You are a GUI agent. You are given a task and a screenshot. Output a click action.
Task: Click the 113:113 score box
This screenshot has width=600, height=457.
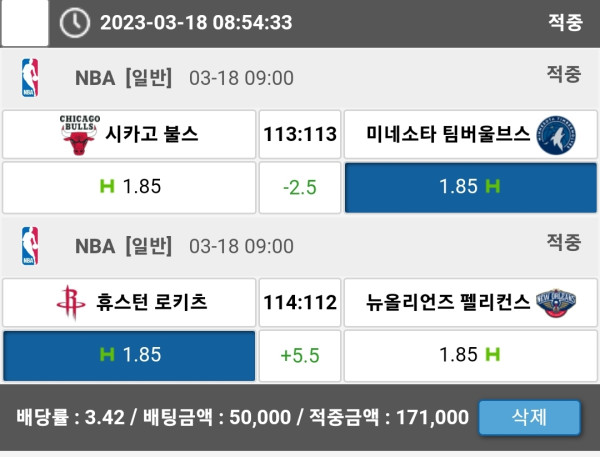[299, 135]
